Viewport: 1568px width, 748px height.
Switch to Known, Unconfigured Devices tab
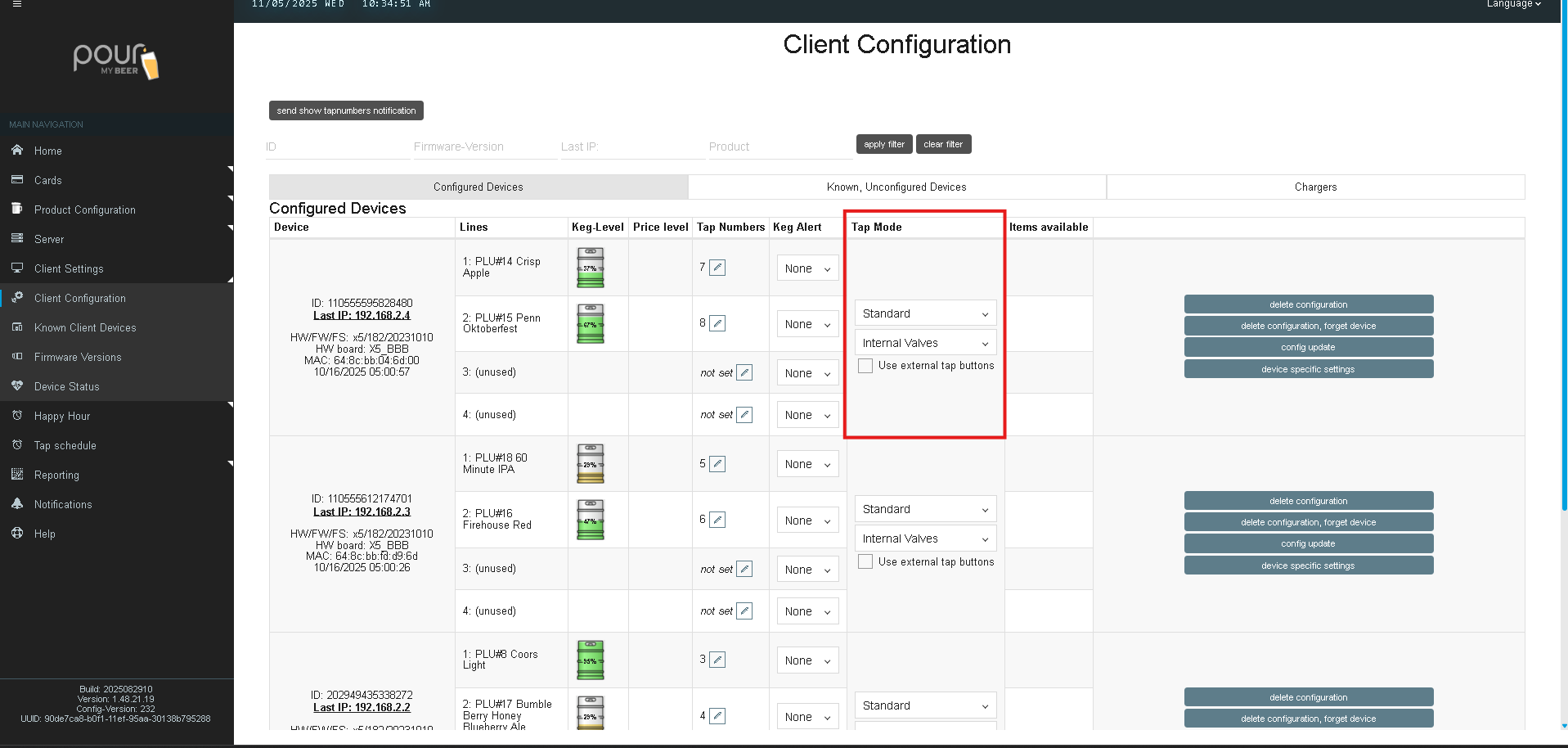(896, 187)
